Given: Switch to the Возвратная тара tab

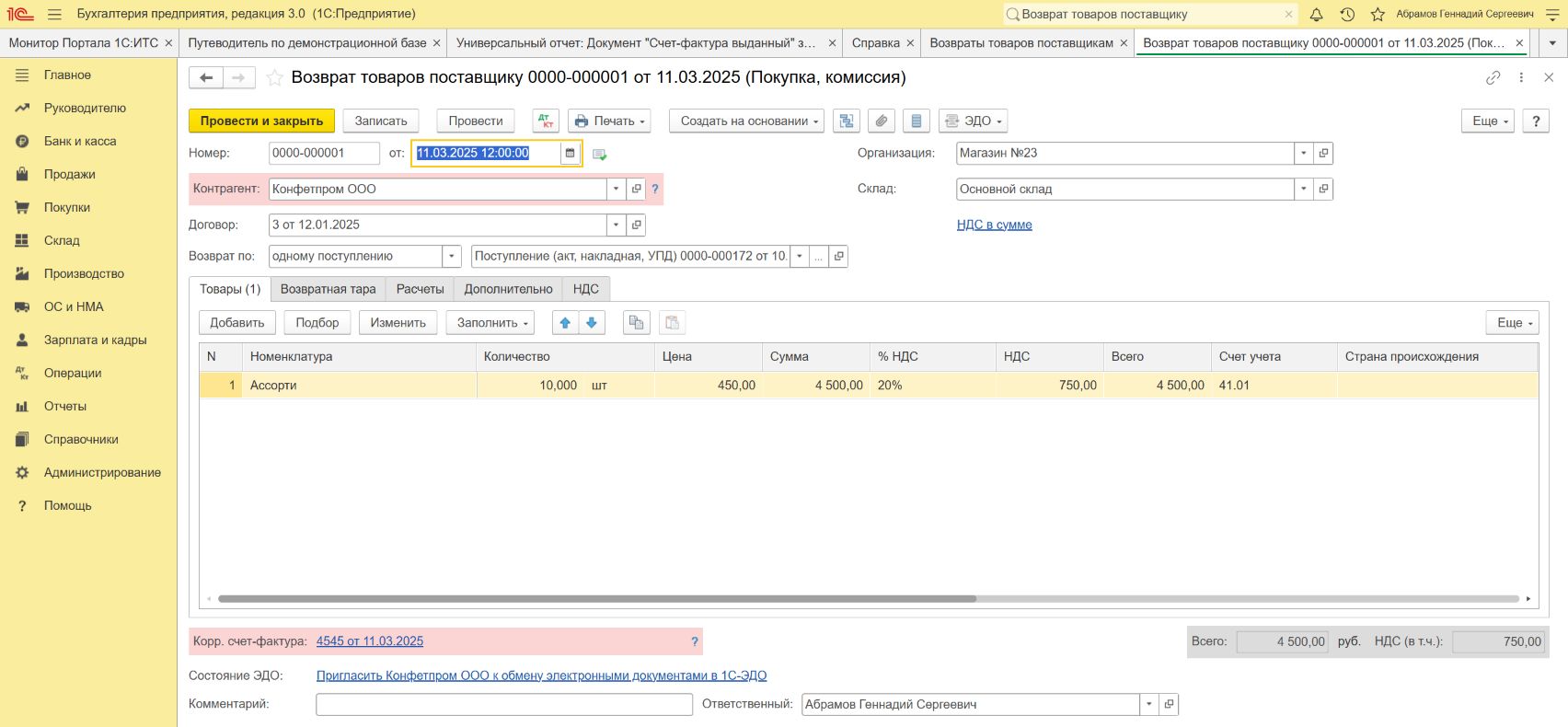Looking at the screenshot, I should click(329, 289).
